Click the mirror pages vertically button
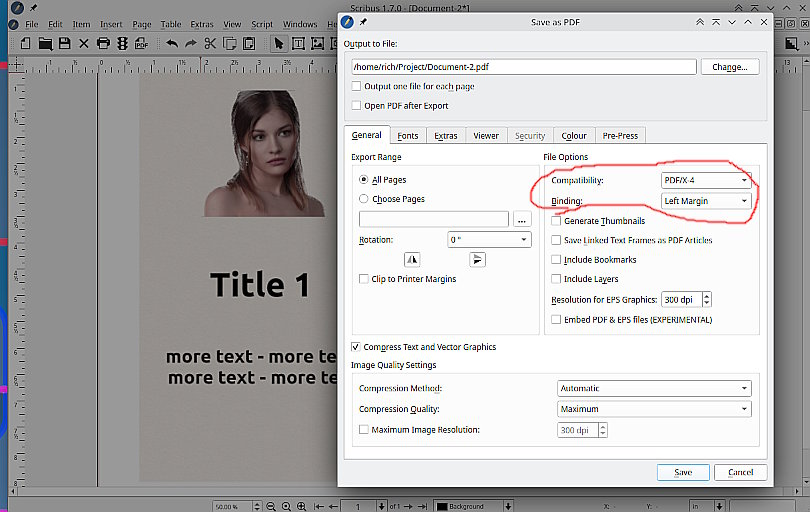The height and width of the screenshot is (512, 810). pyautogui.click(x=477, y=260)
